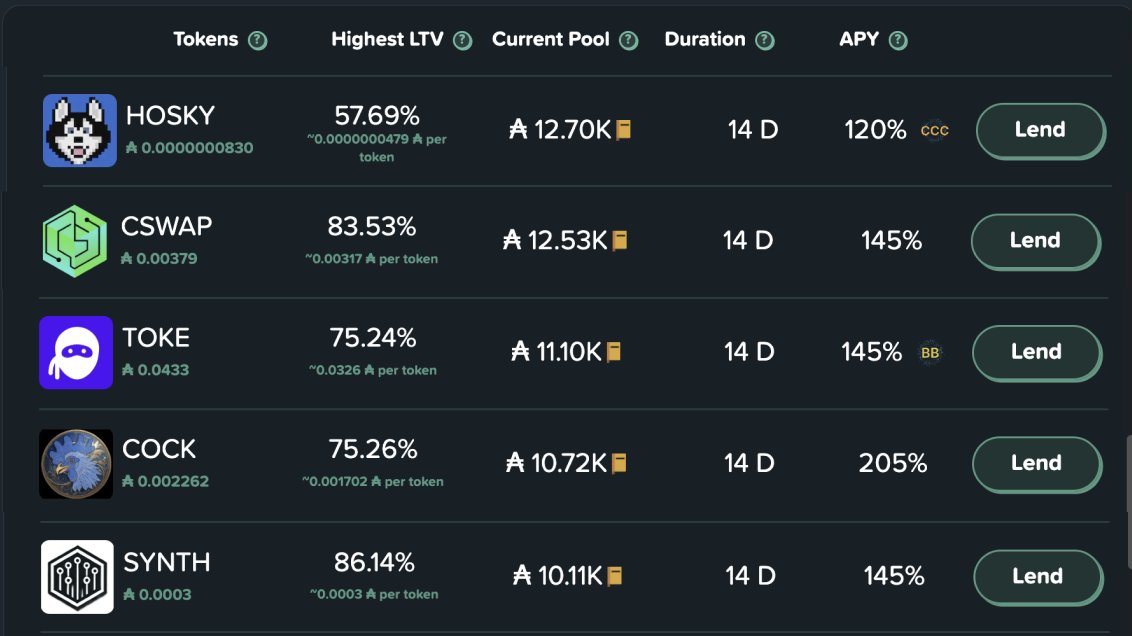This screenshot has width=1132, height=636.
Task: Select the 12.70K pool amount
Action: (560, 130)
